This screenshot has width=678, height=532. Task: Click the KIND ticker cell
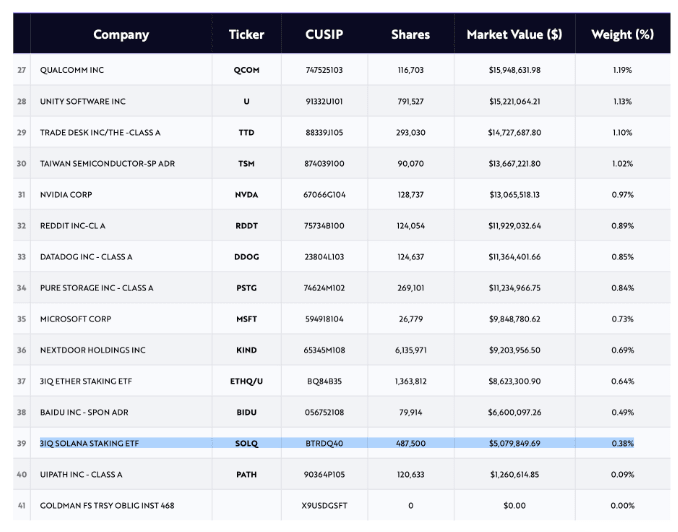pos(246,350)
